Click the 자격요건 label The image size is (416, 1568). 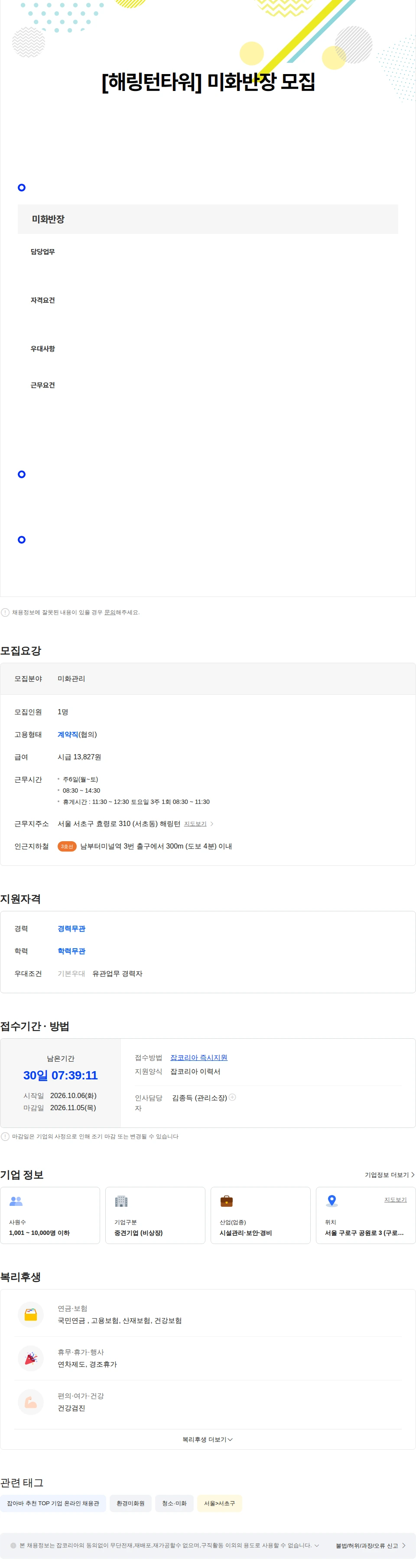point(42,300)
